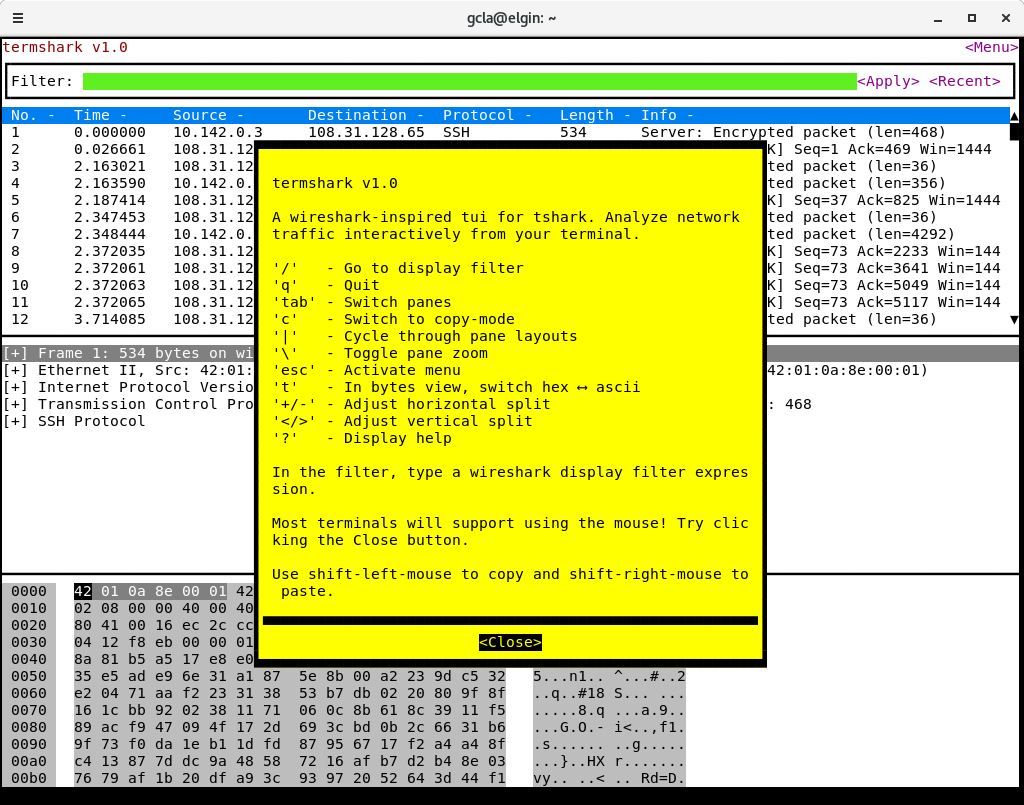Select packet number 1 row

(506, 132)
